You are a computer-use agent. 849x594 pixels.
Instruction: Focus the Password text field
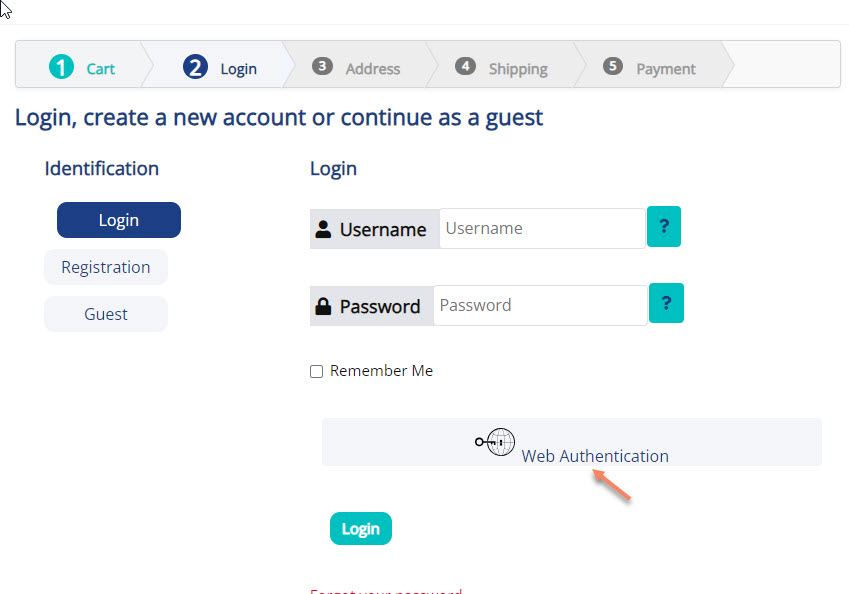click(x=539, y=305)
